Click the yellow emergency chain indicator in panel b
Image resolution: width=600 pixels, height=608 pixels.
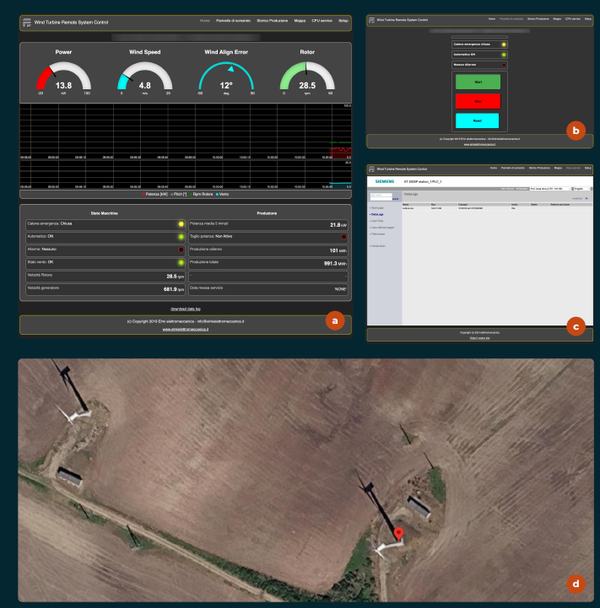click(503, 45)
